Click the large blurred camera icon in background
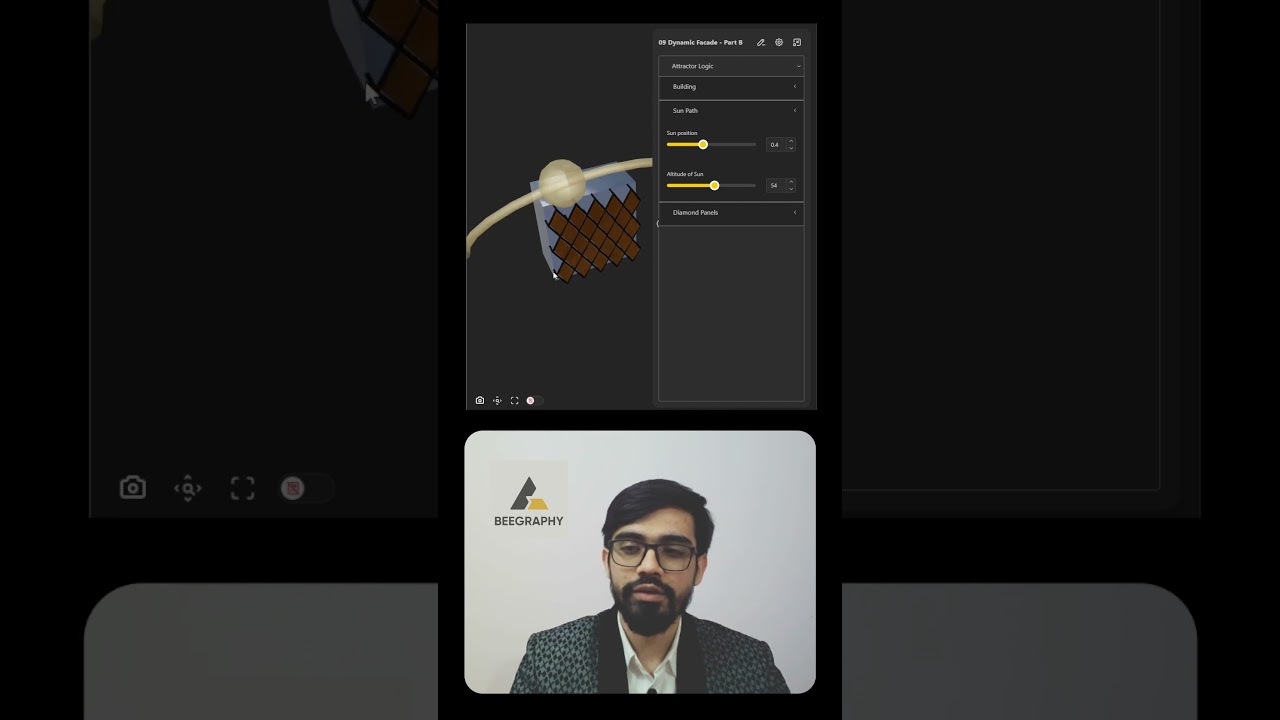 tap(133, 488)
